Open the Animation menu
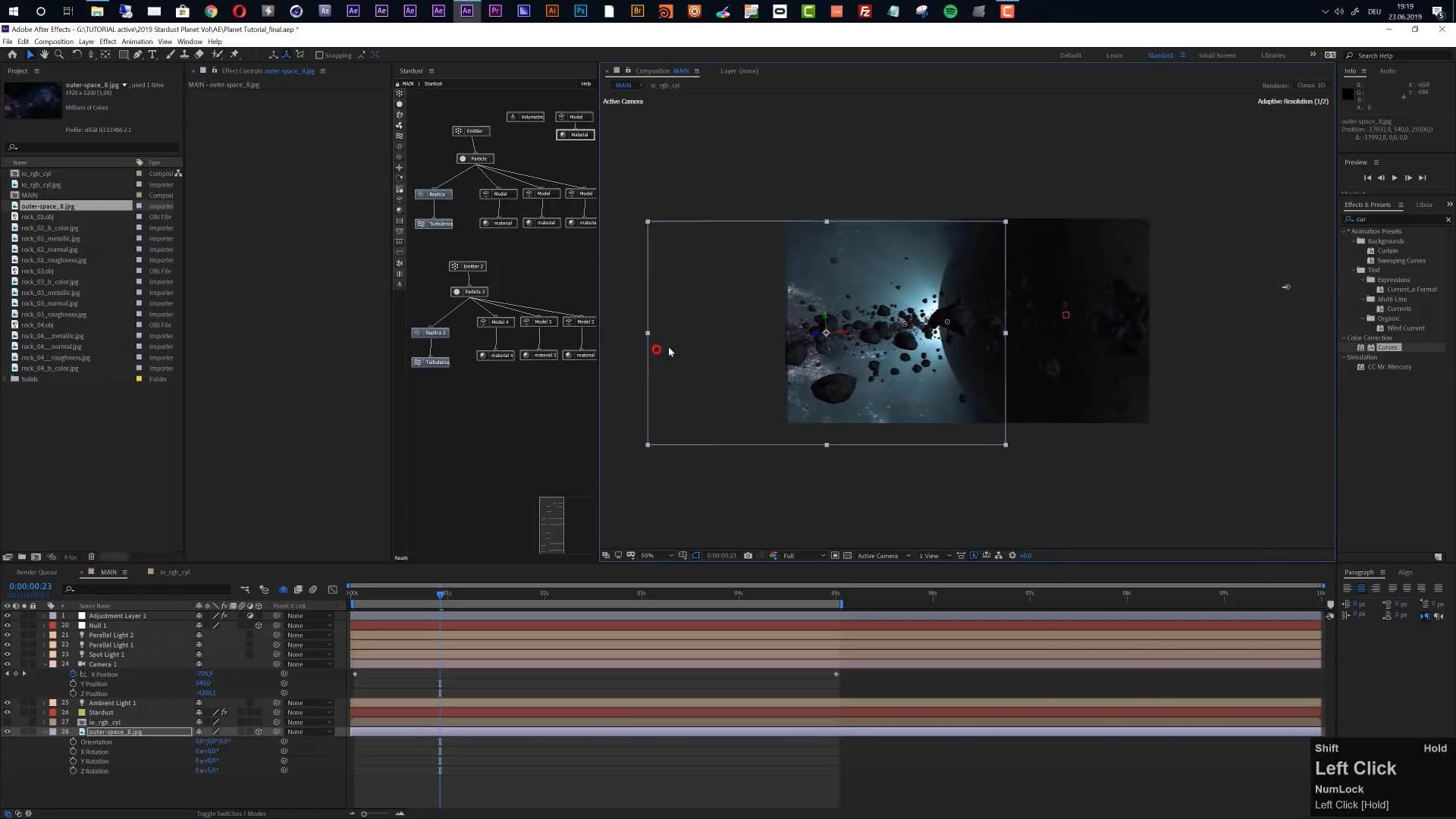 click(x=136, y=42)
